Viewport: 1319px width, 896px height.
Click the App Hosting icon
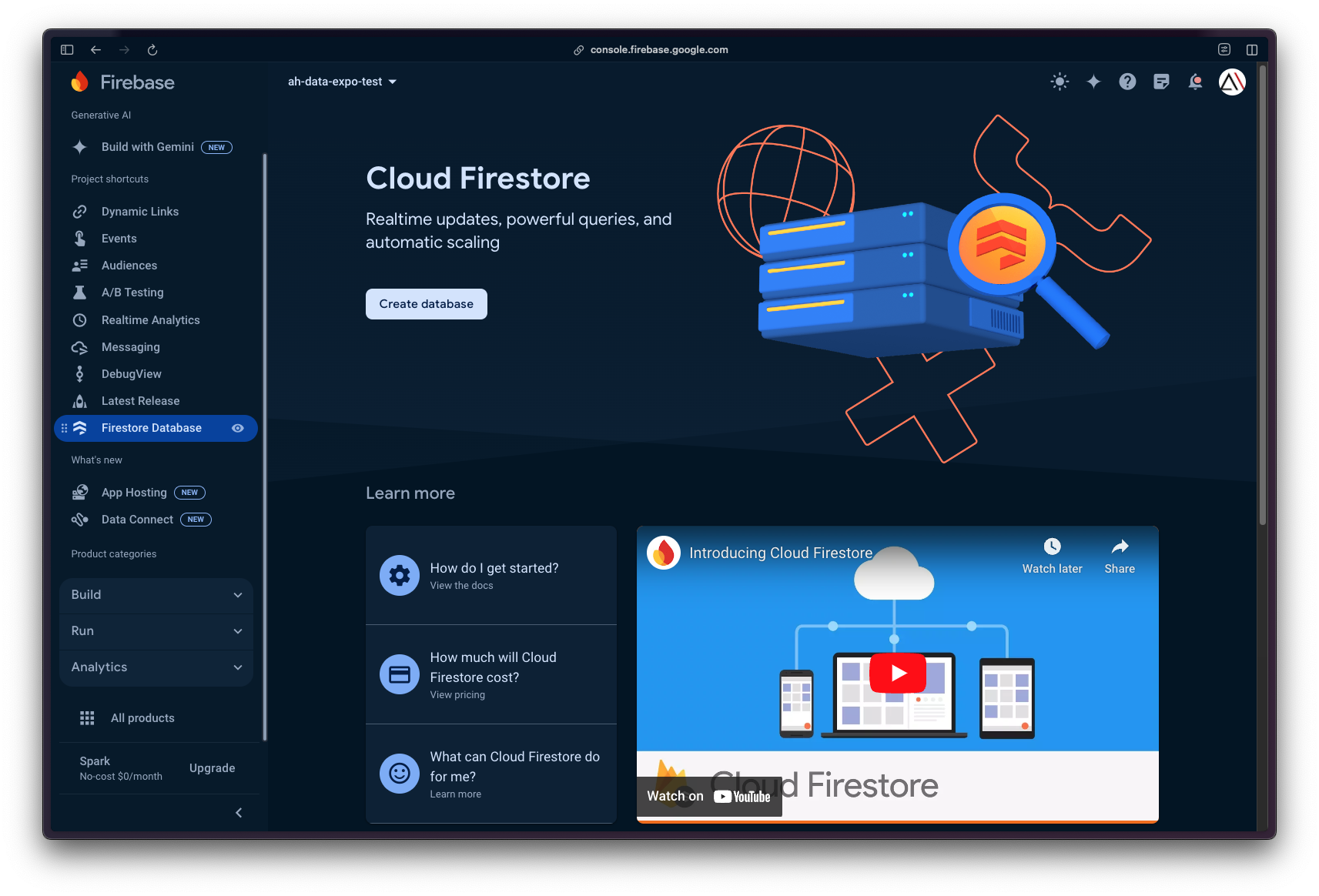[x=79, y=493]
